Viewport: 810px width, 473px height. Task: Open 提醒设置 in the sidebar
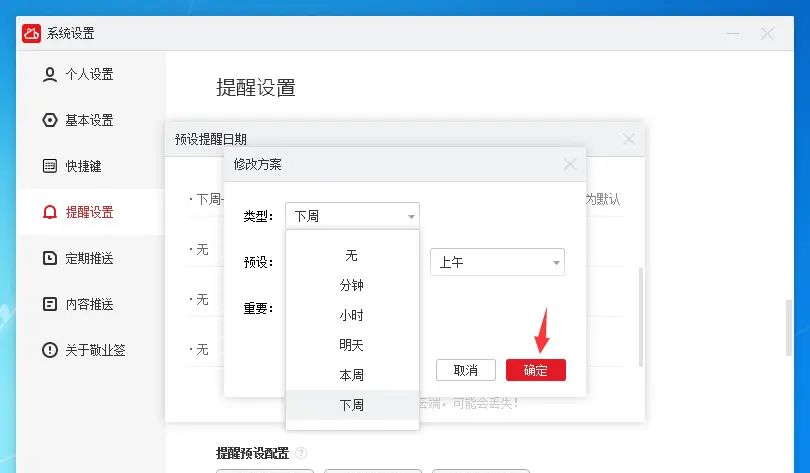coord(90,212)
